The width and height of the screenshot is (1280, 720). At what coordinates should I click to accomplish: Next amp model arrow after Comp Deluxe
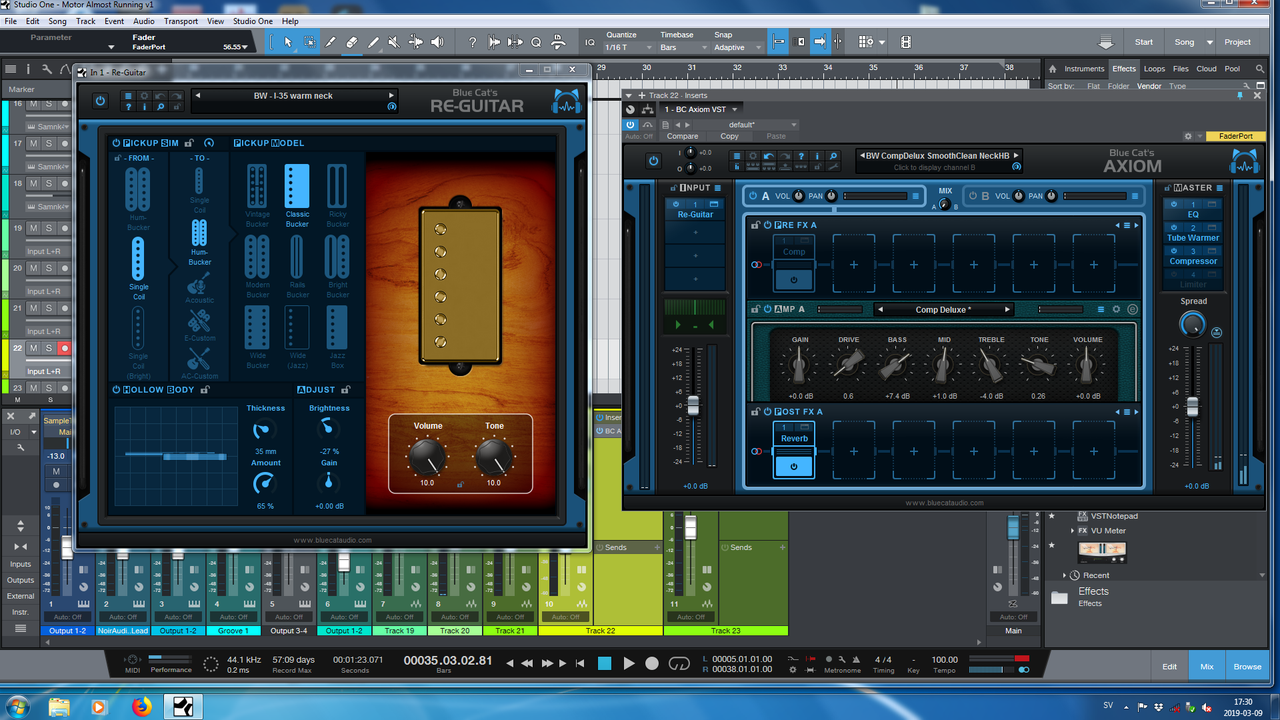pyautogui.click(x=1007, y=309)
